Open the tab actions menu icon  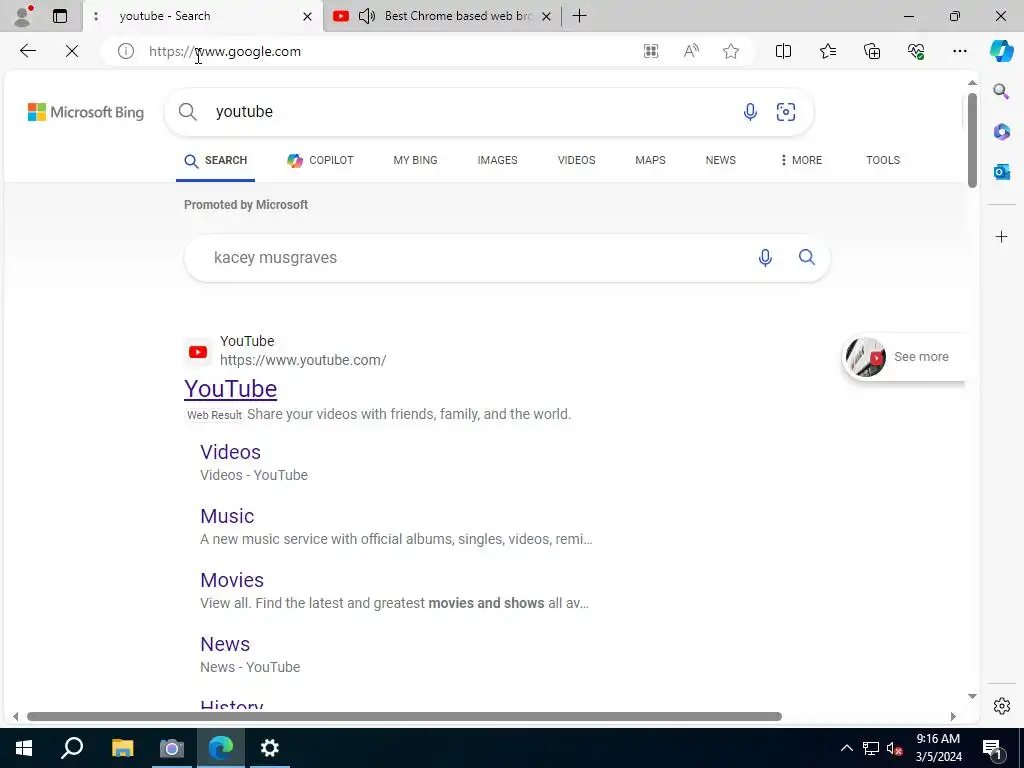pos(60,16)
